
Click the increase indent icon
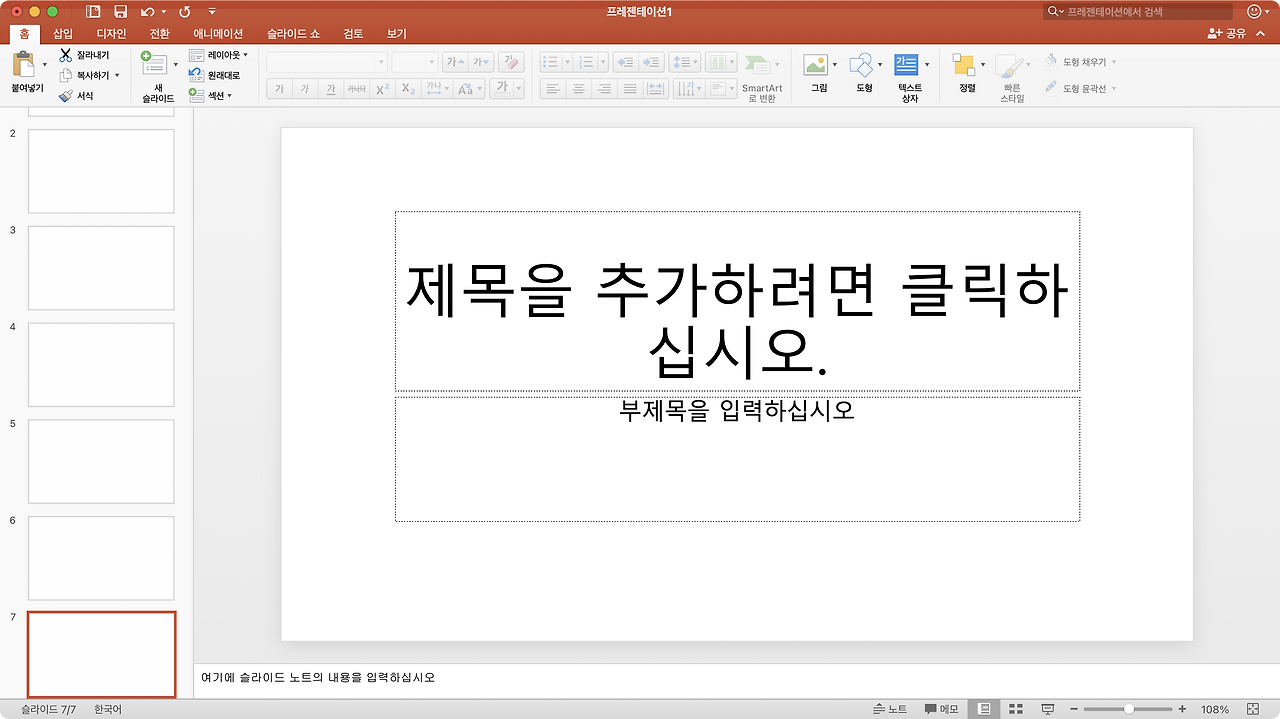pyautogui.click(x=652, y=62)
